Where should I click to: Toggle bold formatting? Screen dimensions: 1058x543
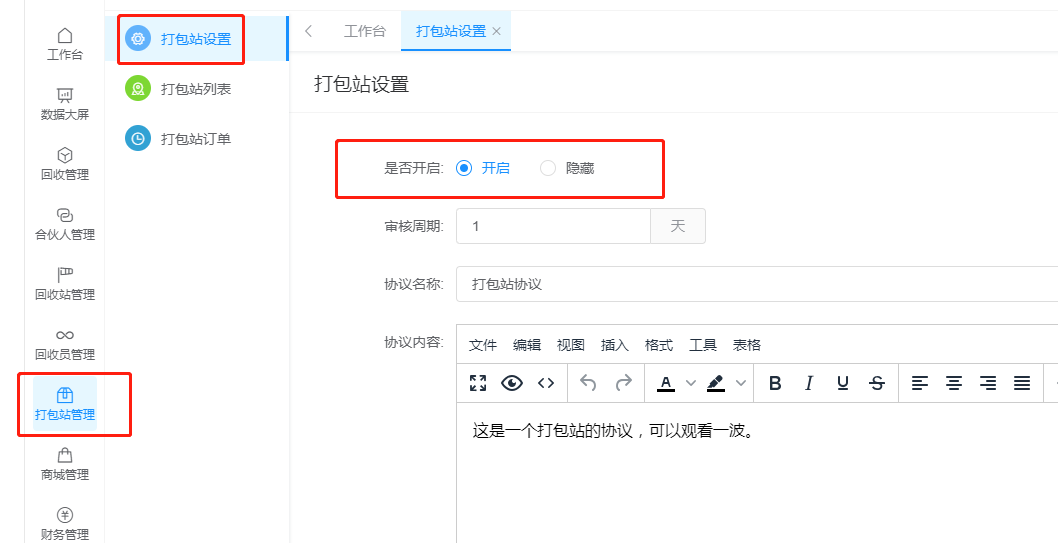click(x=775, y=383)
